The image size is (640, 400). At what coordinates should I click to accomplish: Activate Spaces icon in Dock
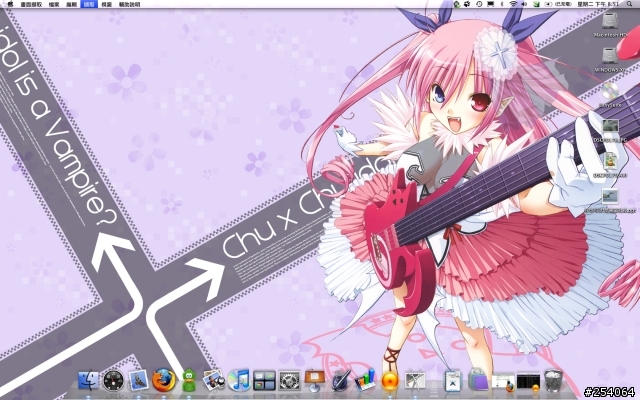click(x=264, y=381)
